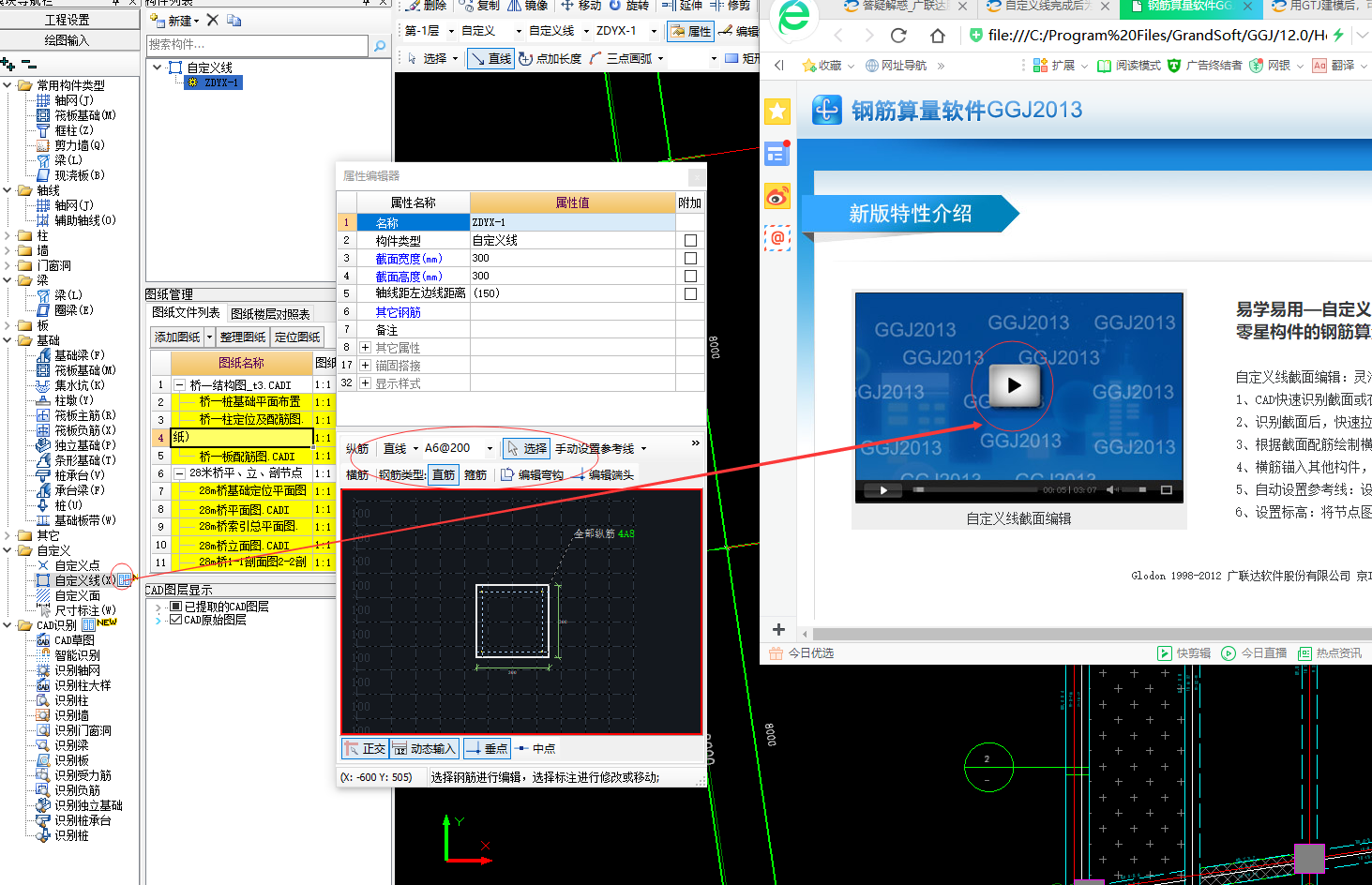Click the 搜索构件 search field

pos(257,45)
